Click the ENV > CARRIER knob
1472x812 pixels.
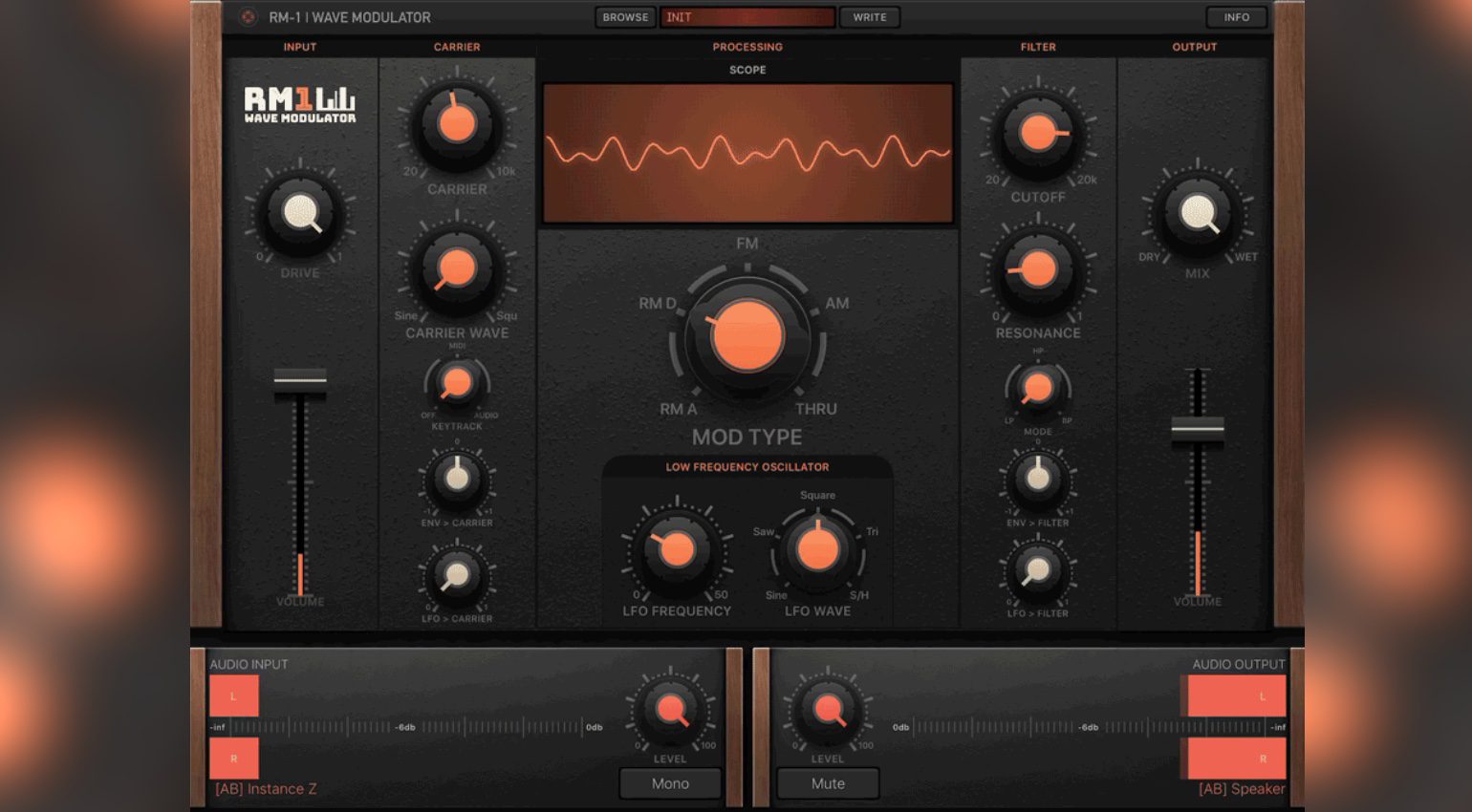[x=457, y=477]
